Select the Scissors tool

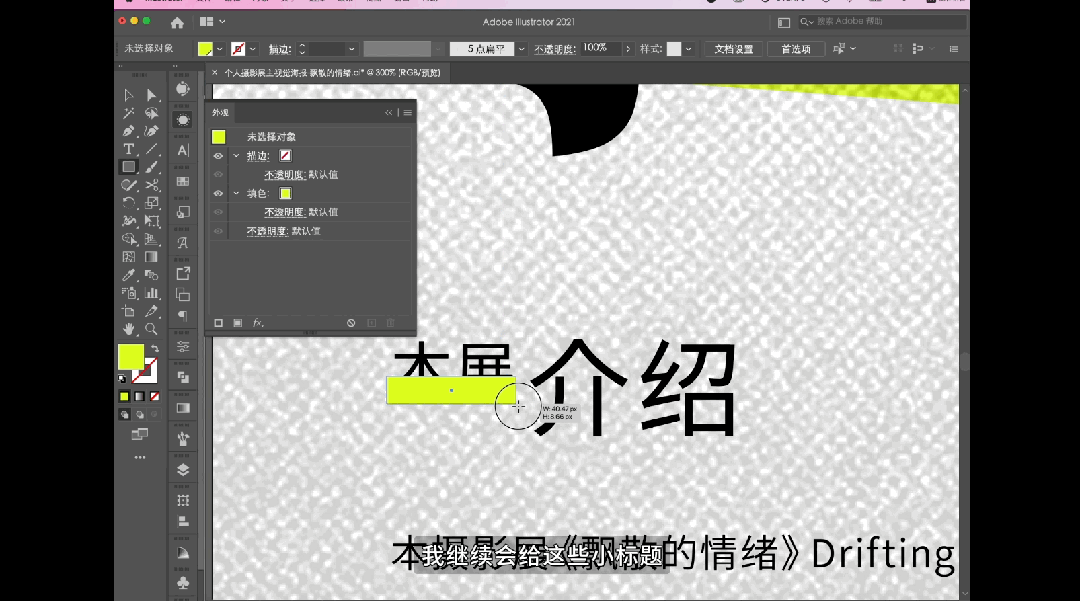(152, 184)
